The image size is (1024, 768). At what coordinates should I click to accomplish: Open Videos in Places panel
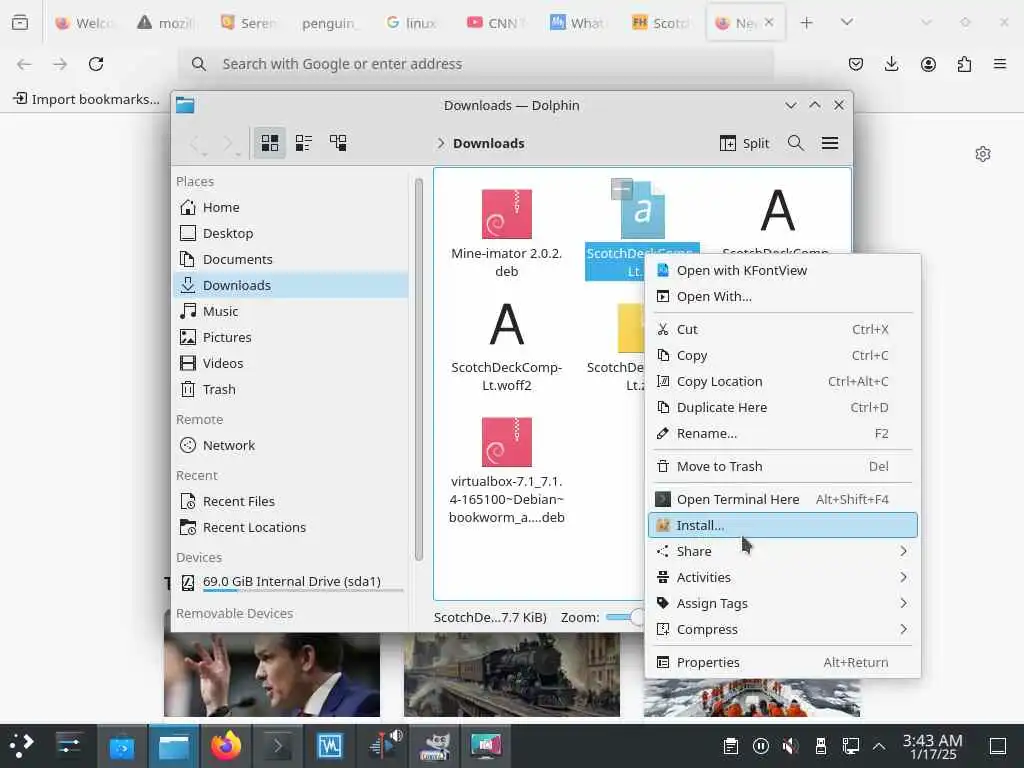click(x=291, y=363)
